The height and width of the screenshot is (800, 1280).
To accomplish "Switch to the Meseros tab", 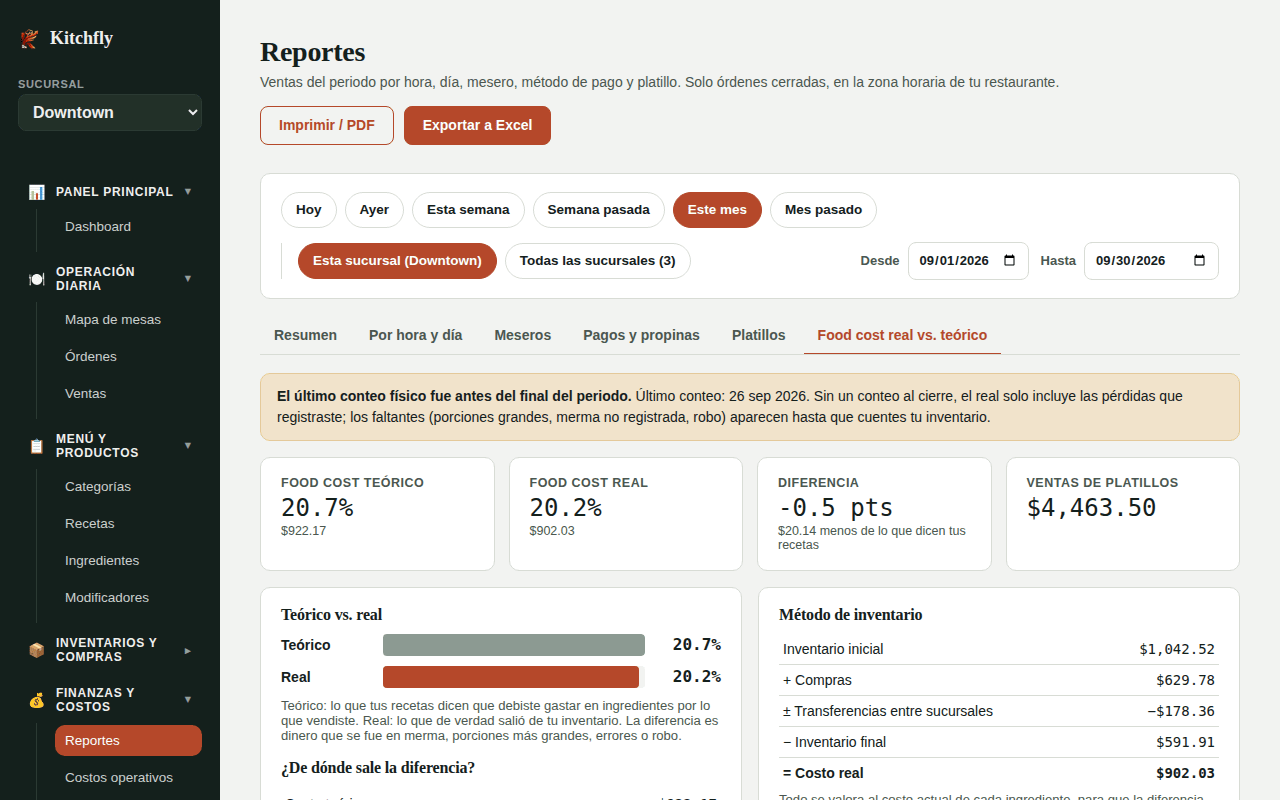I will click(523, 335).
